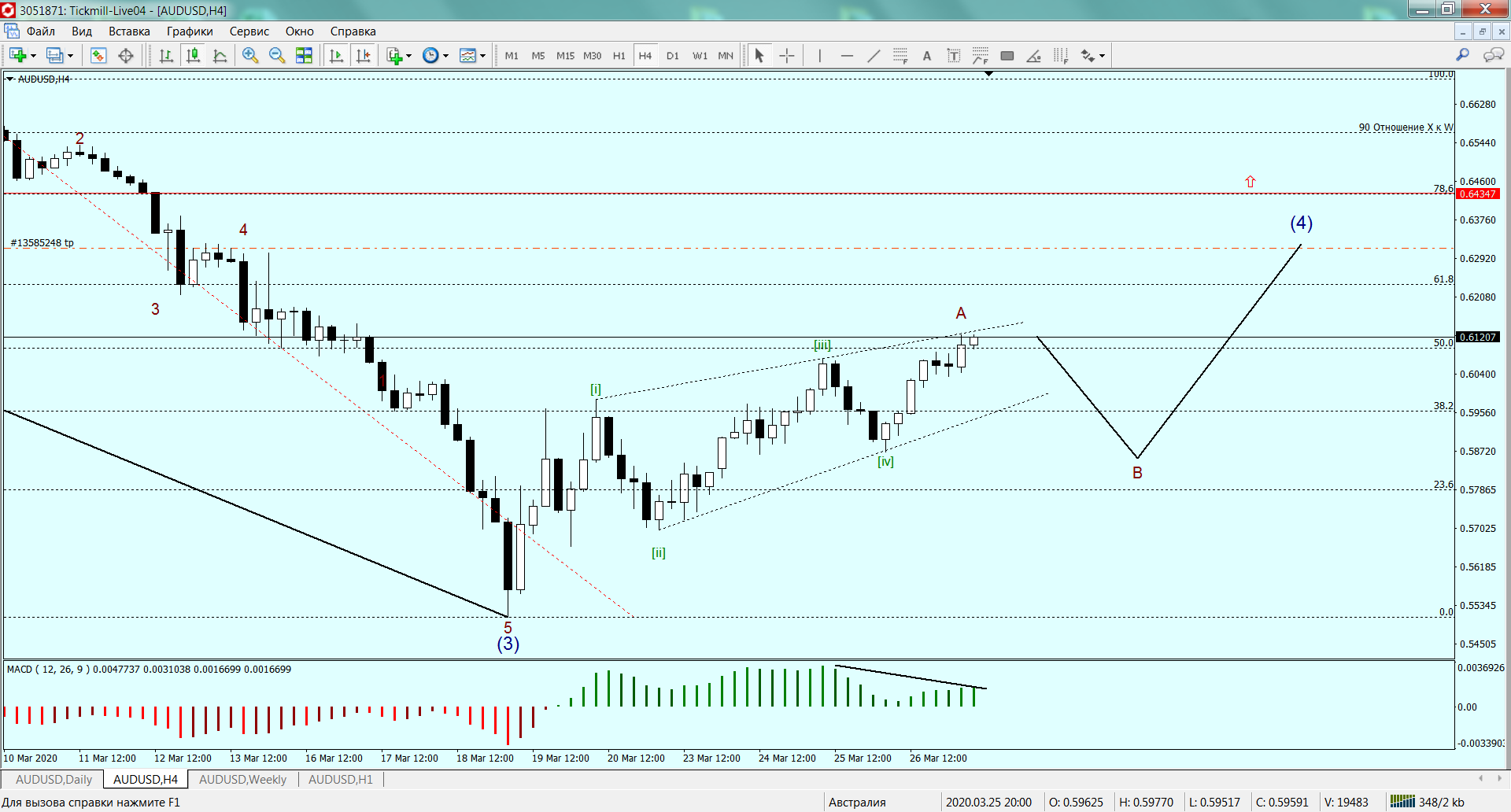The image size is (1511, 812).
Task: Click the red 0.64347 price level label
Action: 1478,194
